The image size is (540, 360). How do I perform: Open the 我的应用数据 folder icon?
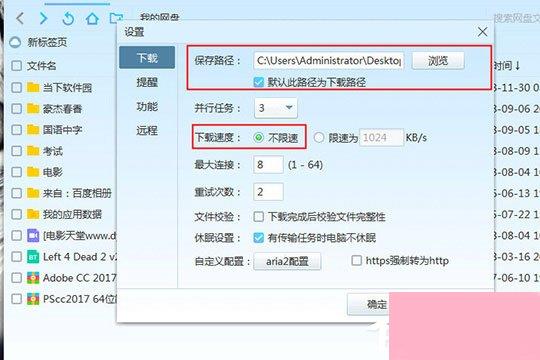tap(33, 214)
